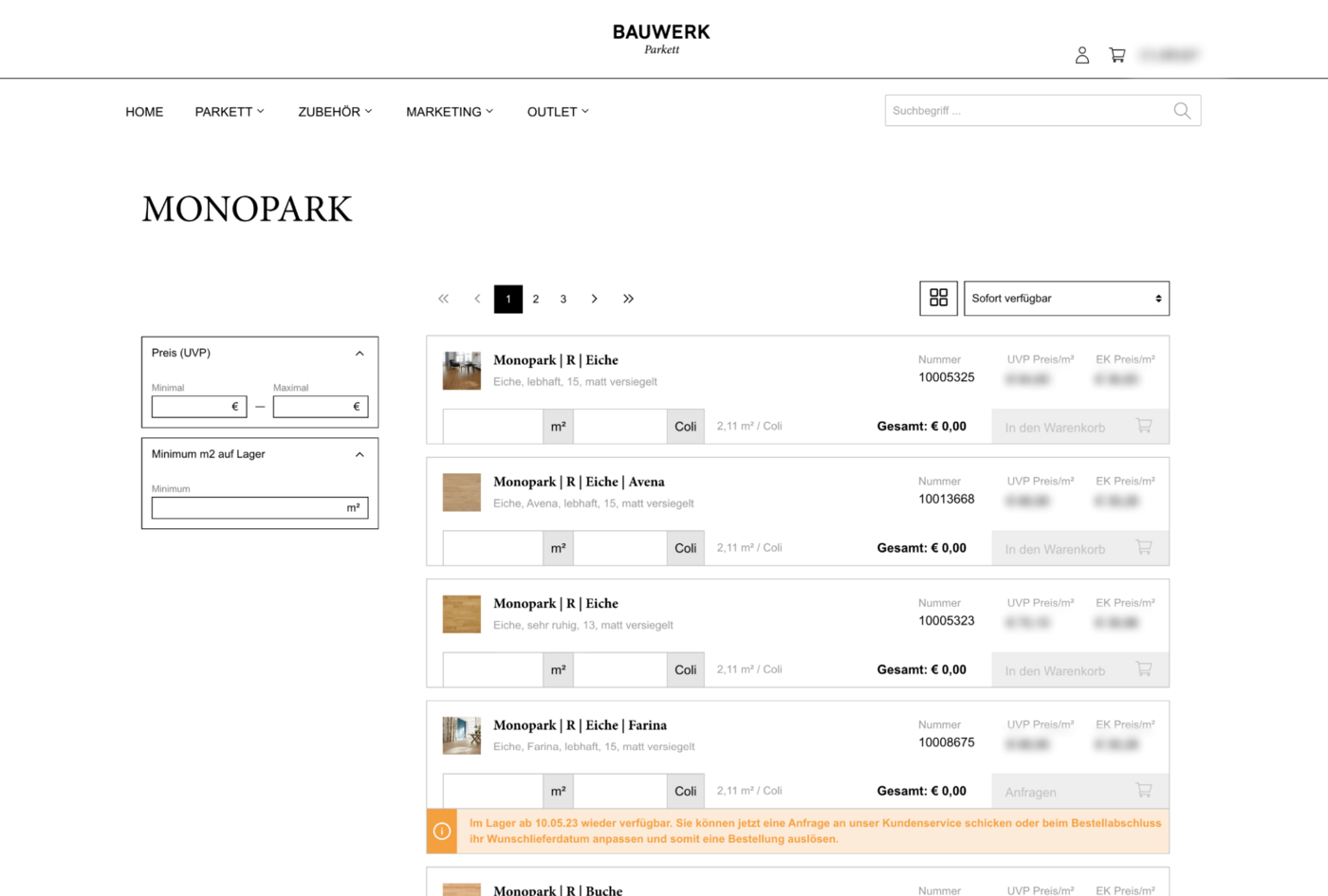
Task: Click the Suchbegriff search field
Action: click(1027, 111)
